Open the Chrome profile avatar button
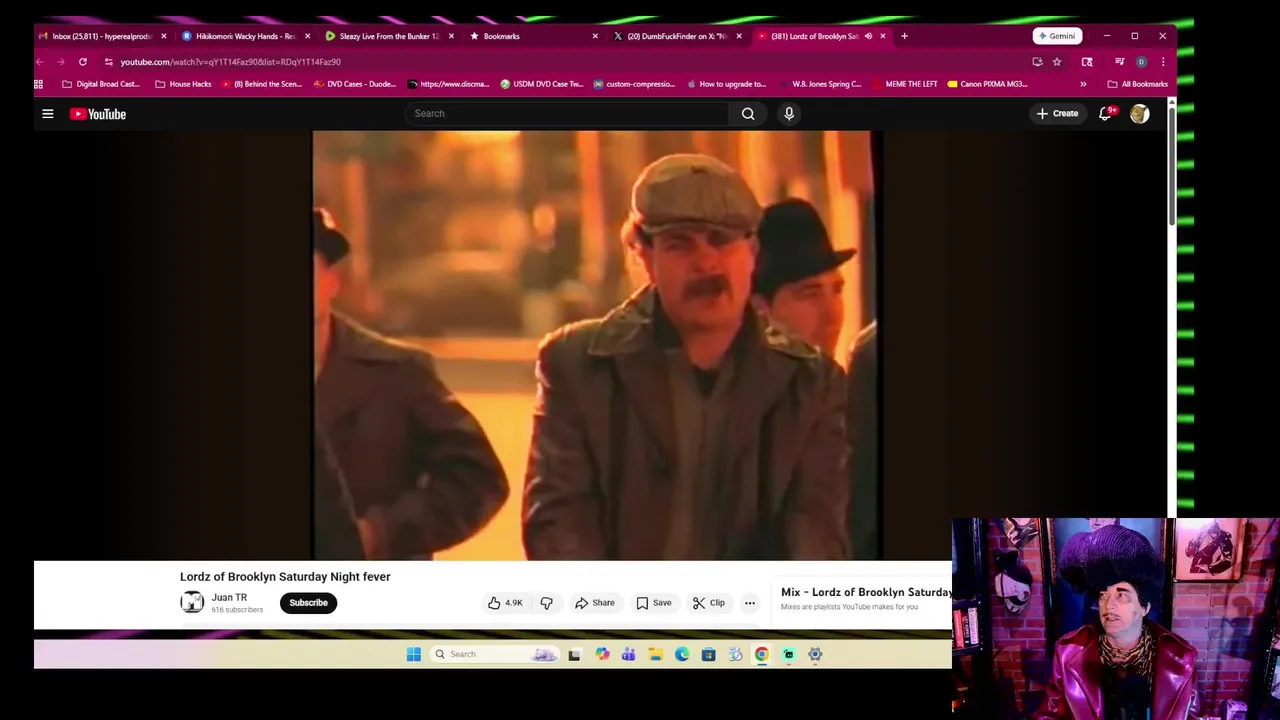The image size is (1280, 720). tap(1141, 62)
